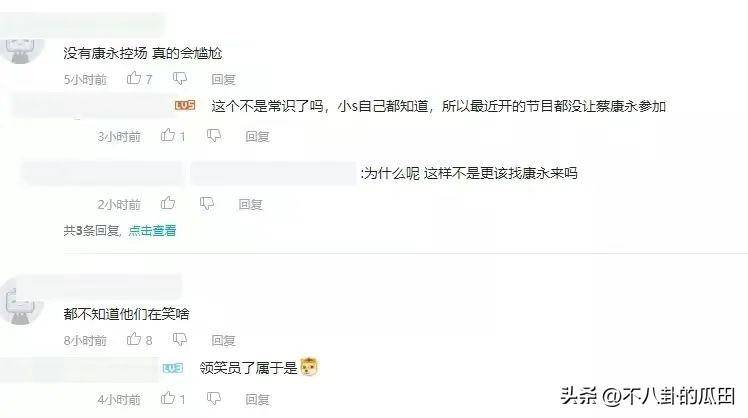
Task: Reply to the 3小时前 comment
Action: (257, 136)
